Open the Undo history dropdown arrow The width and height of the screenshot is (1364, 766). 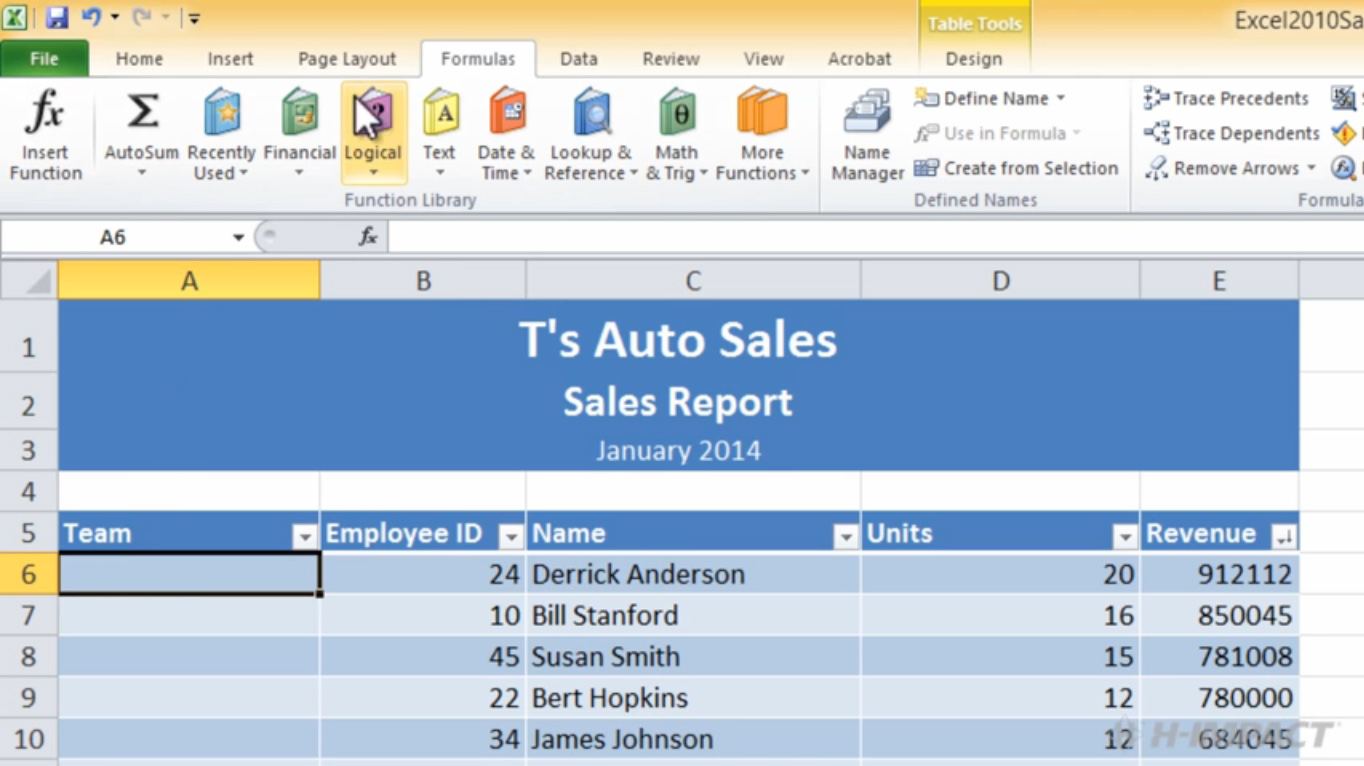tap(114, 17)
